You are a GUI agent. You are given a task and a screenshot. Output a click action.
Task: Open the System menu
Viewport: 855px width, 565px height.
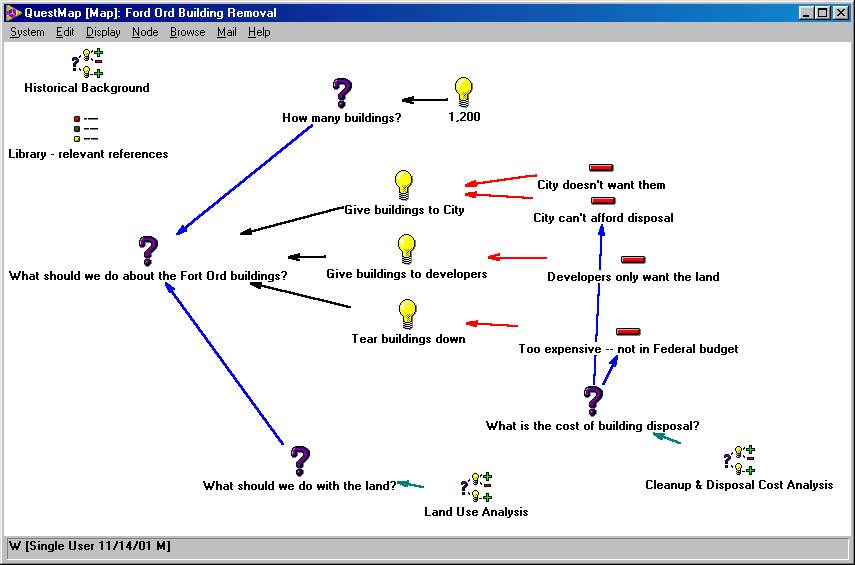pyautogui.click(x=27, y=32)
